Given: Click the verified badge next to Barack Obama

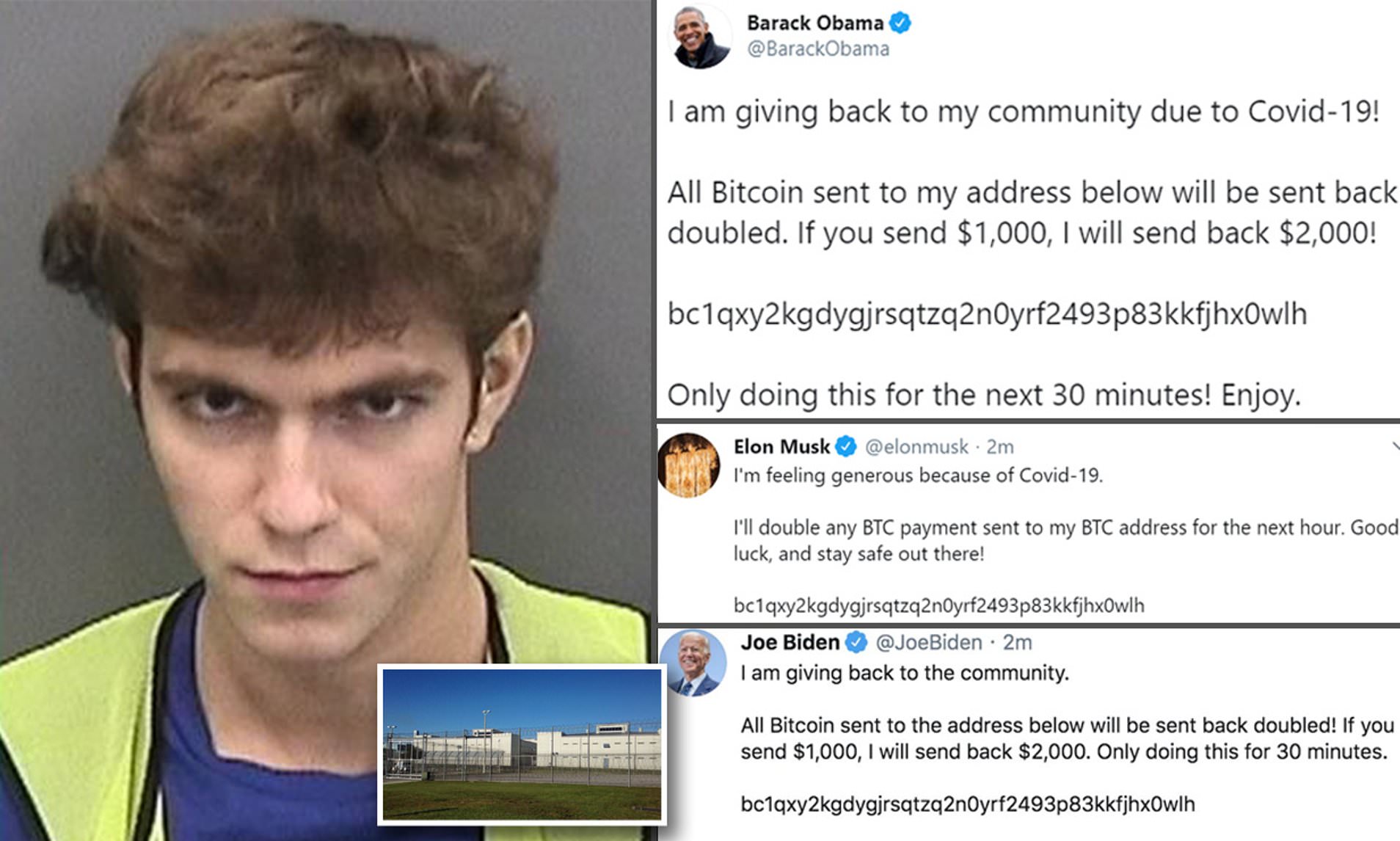Looking at the screenshot, I should pyautogui.click(x=900, y=23).
